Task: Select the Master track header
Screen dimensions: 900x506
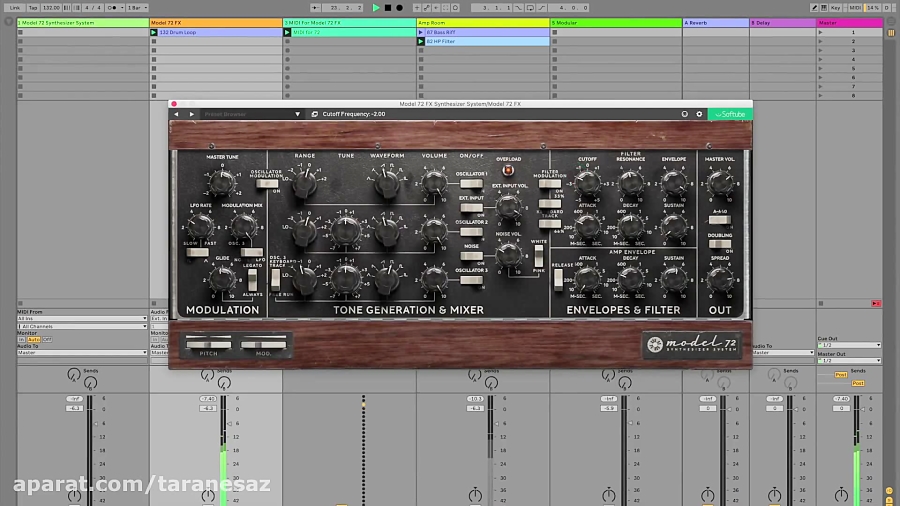Action: click(x=849, y=23)
